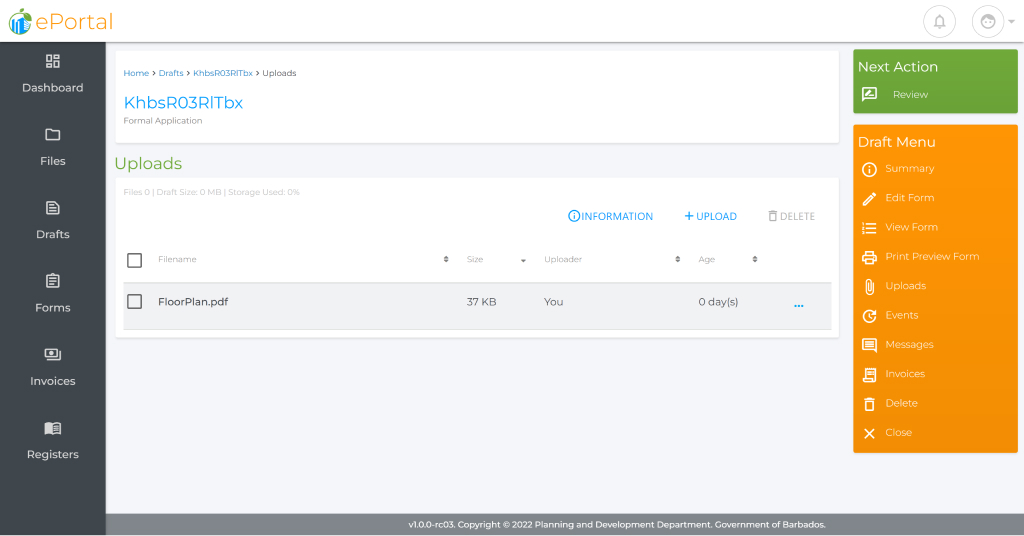The height and width of the screenshot is (536, 1024).
Task: Open Invoices in Draft Menu
Action: click(905, 374)
